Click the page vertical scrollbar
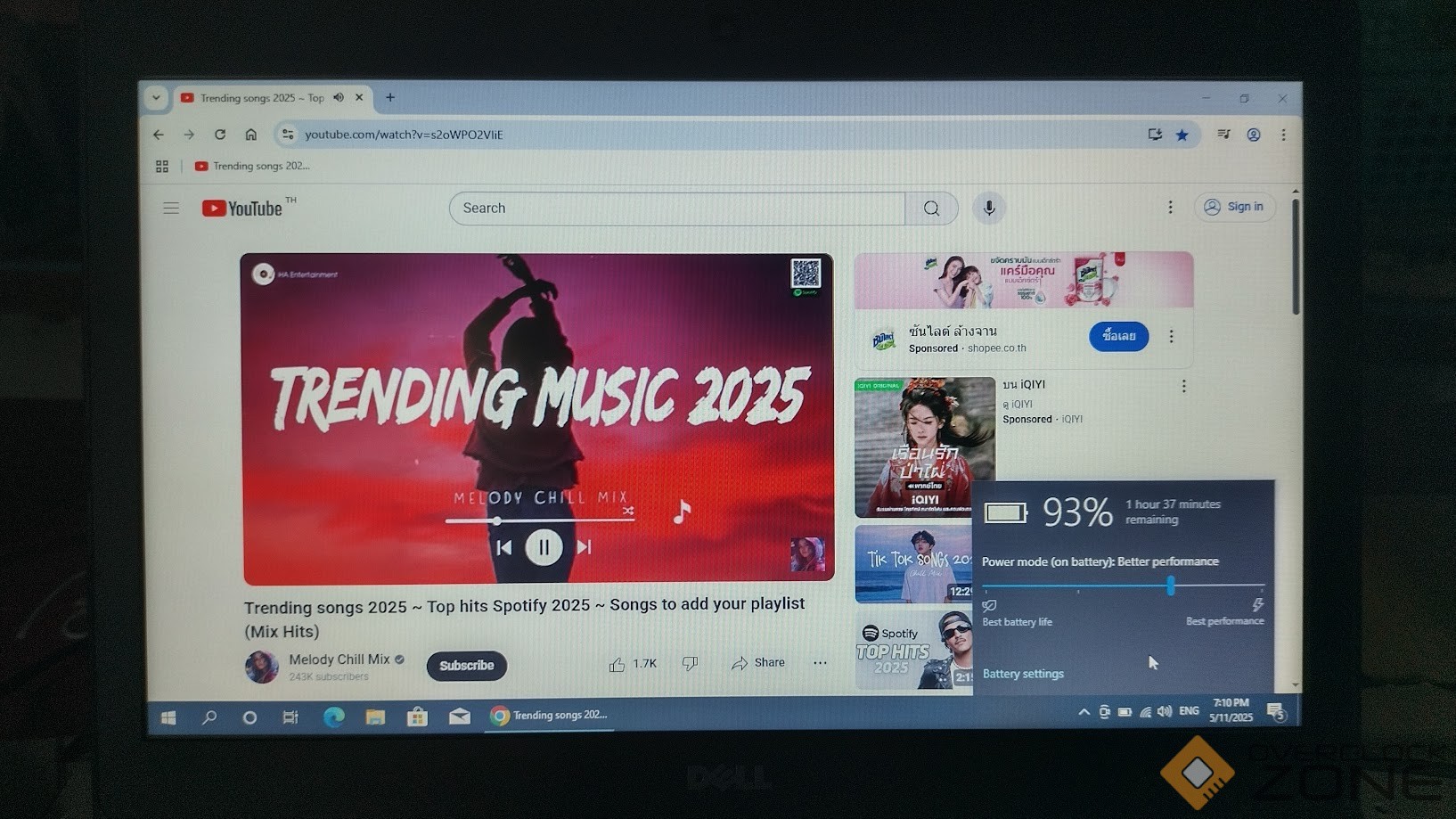The width and height of the screenshot is (1456, 819). 1295,257
